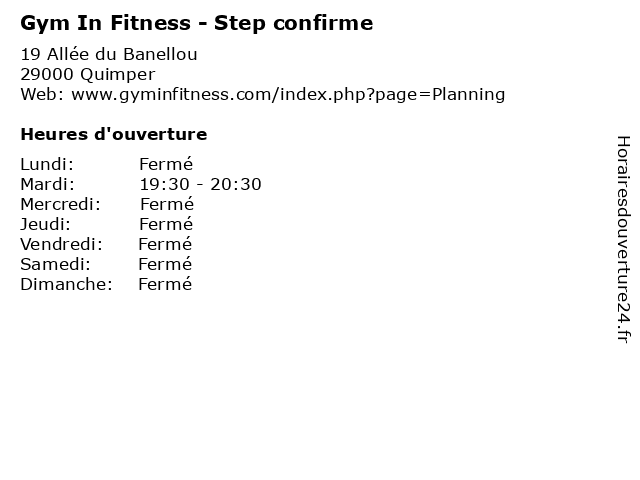Select the 19 Allée du Banellou address line
The image size is (640, 480).
coord(109,54)
